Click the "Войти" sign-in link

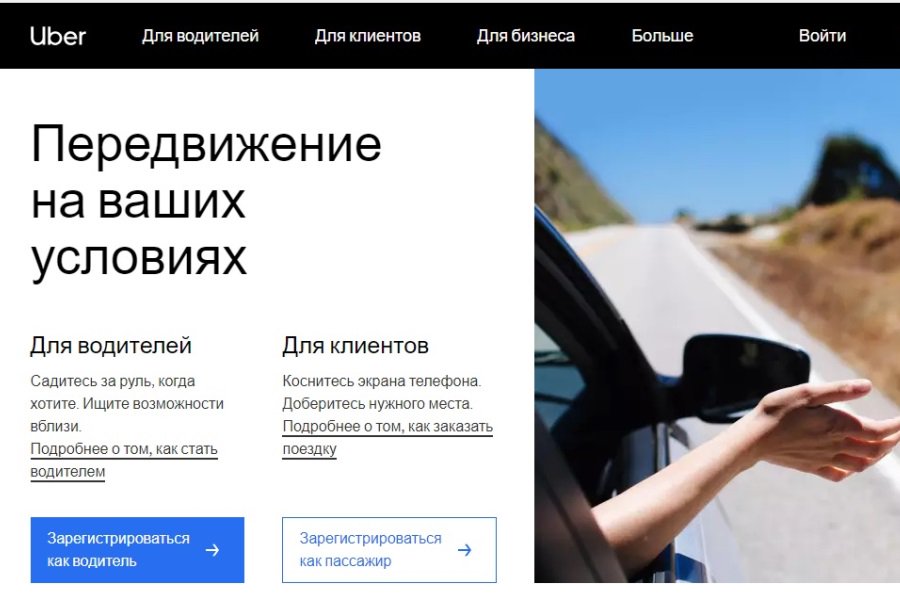point(822,36)
